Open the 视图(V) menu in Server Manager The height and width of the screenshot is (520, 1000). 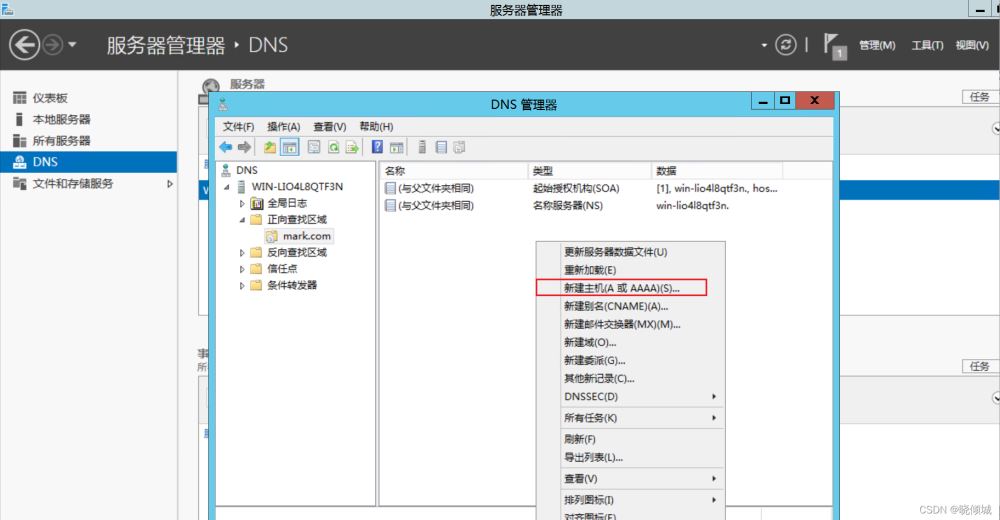(972, 45)
